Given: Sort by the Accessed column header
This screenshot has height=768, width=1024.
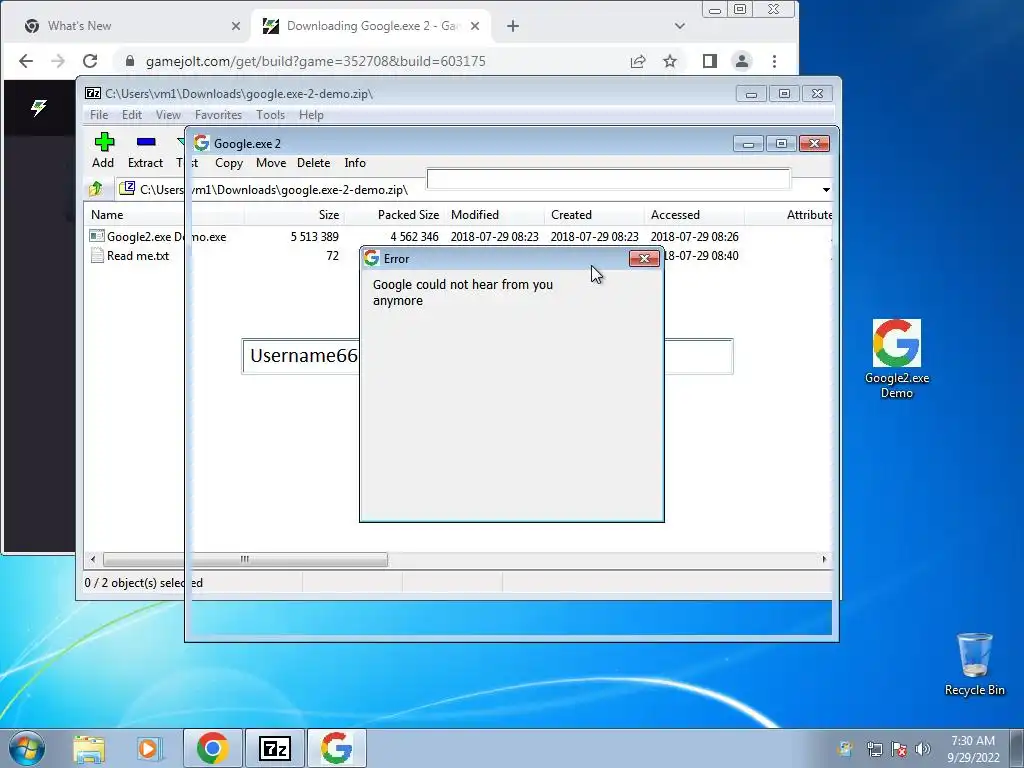Looking at the screenshot, I should pyautogui.click(x=694, y=215).
